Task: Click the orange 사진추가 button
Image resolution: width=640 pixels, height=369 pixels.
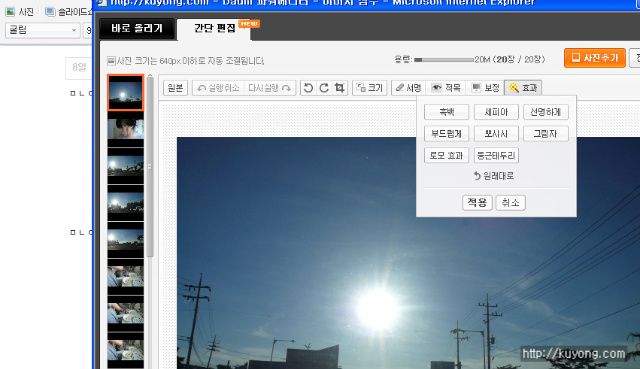Action: click(x=595, y=58)
